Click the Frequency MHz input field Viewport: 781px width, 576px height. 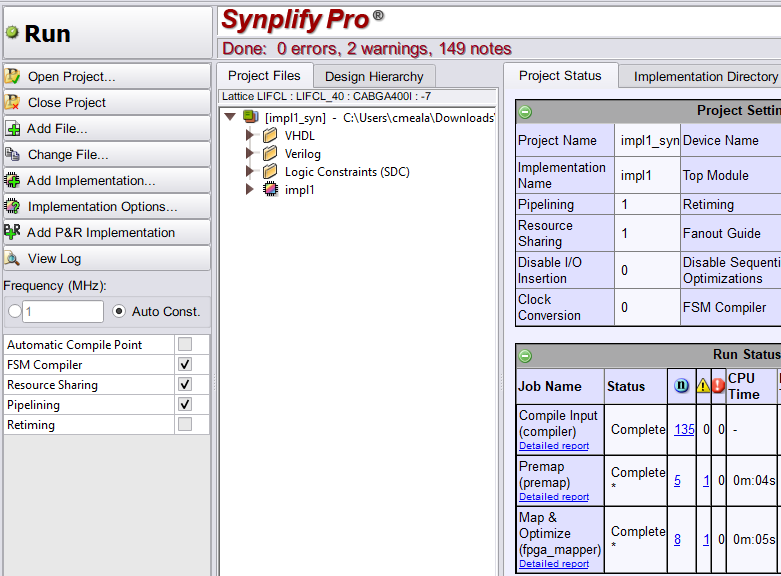(x=63, y=311)
